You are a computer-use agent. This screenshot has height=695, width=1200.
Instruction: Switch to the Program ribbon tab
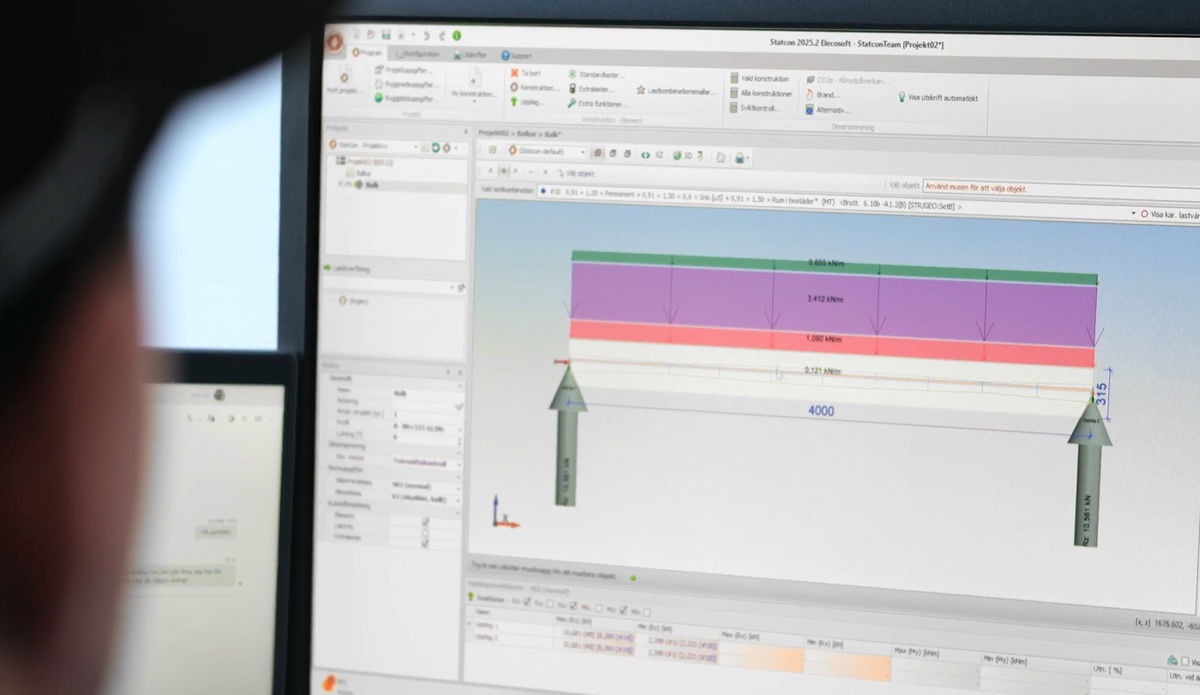pyautogui.click(x=368, y=54)
